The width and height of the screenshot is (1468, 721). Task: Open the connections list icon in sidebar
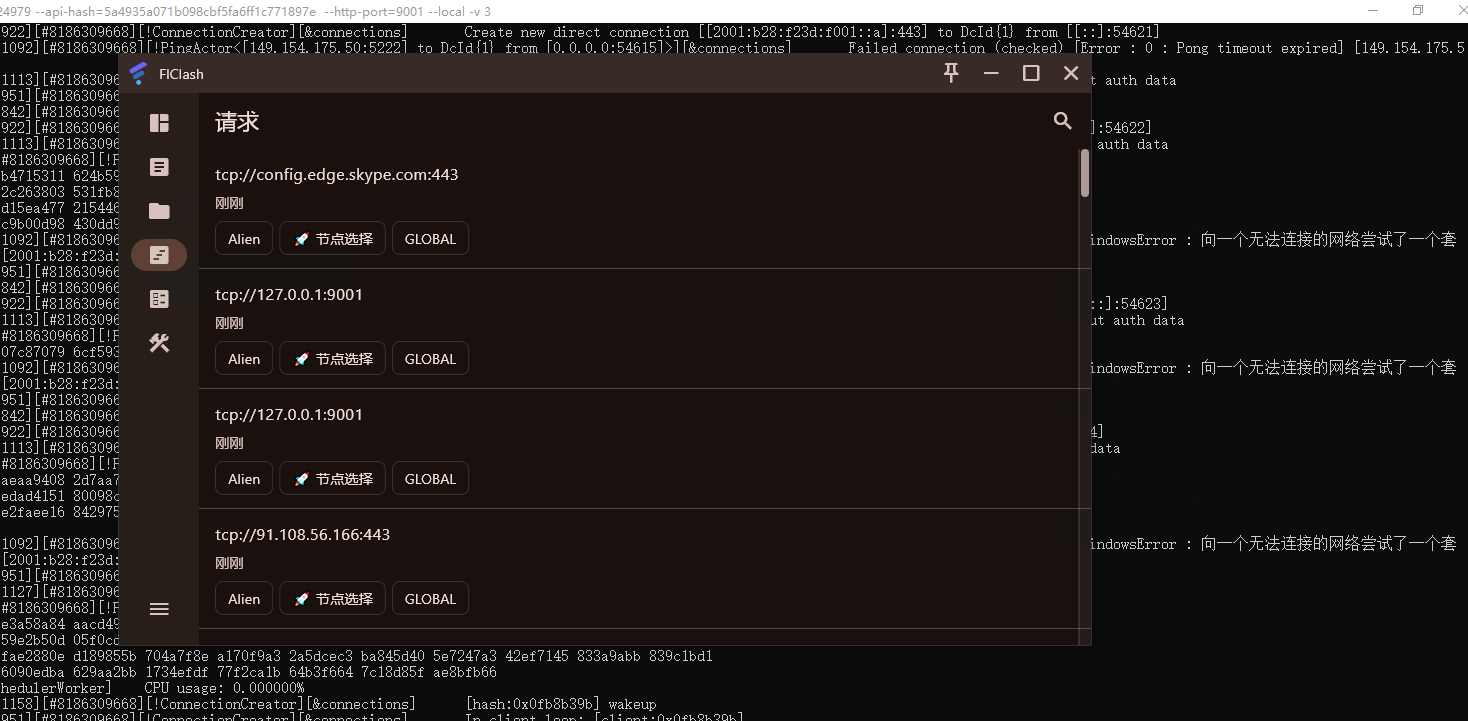(159, 299)
